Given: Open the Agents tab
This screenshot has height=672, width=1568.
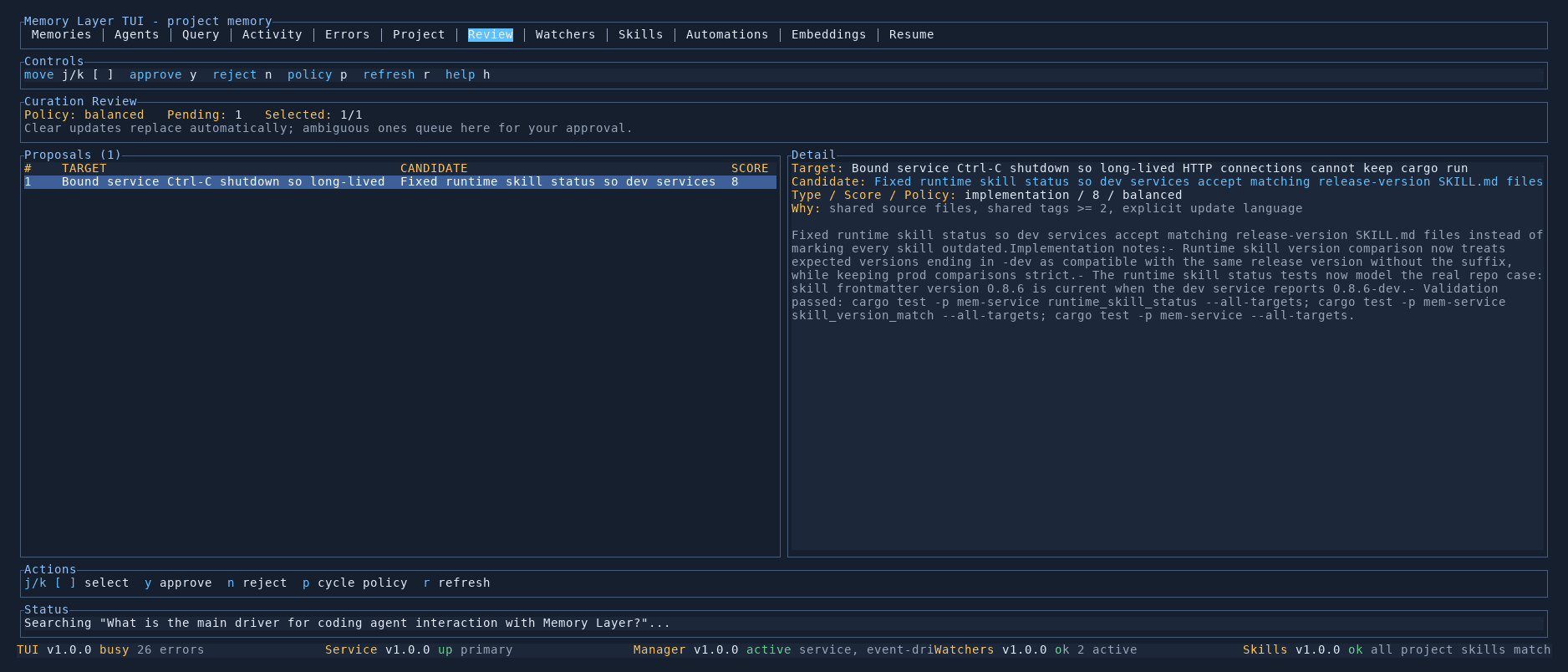Looking at the screenshot, I should click(x=136, y=34).
